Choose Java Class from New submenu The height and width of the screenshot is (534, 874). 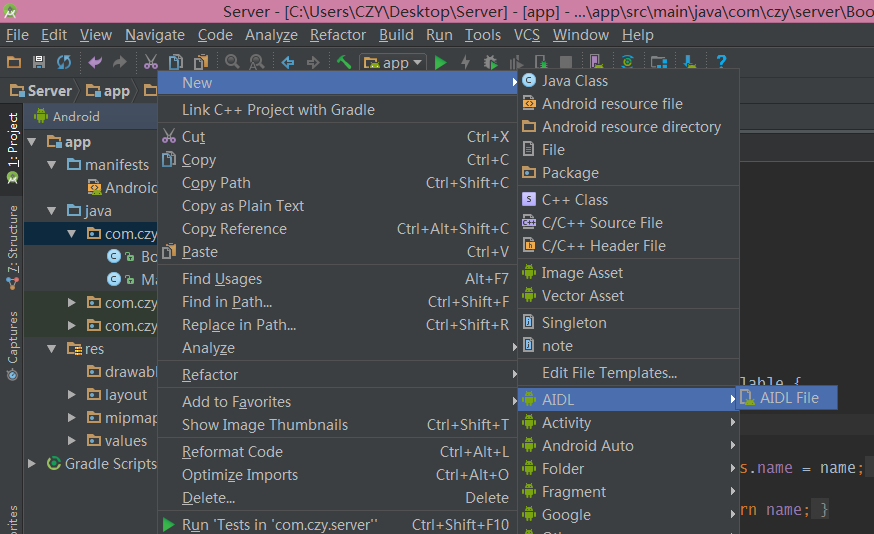pyautogui.click(x=574, y=81)
